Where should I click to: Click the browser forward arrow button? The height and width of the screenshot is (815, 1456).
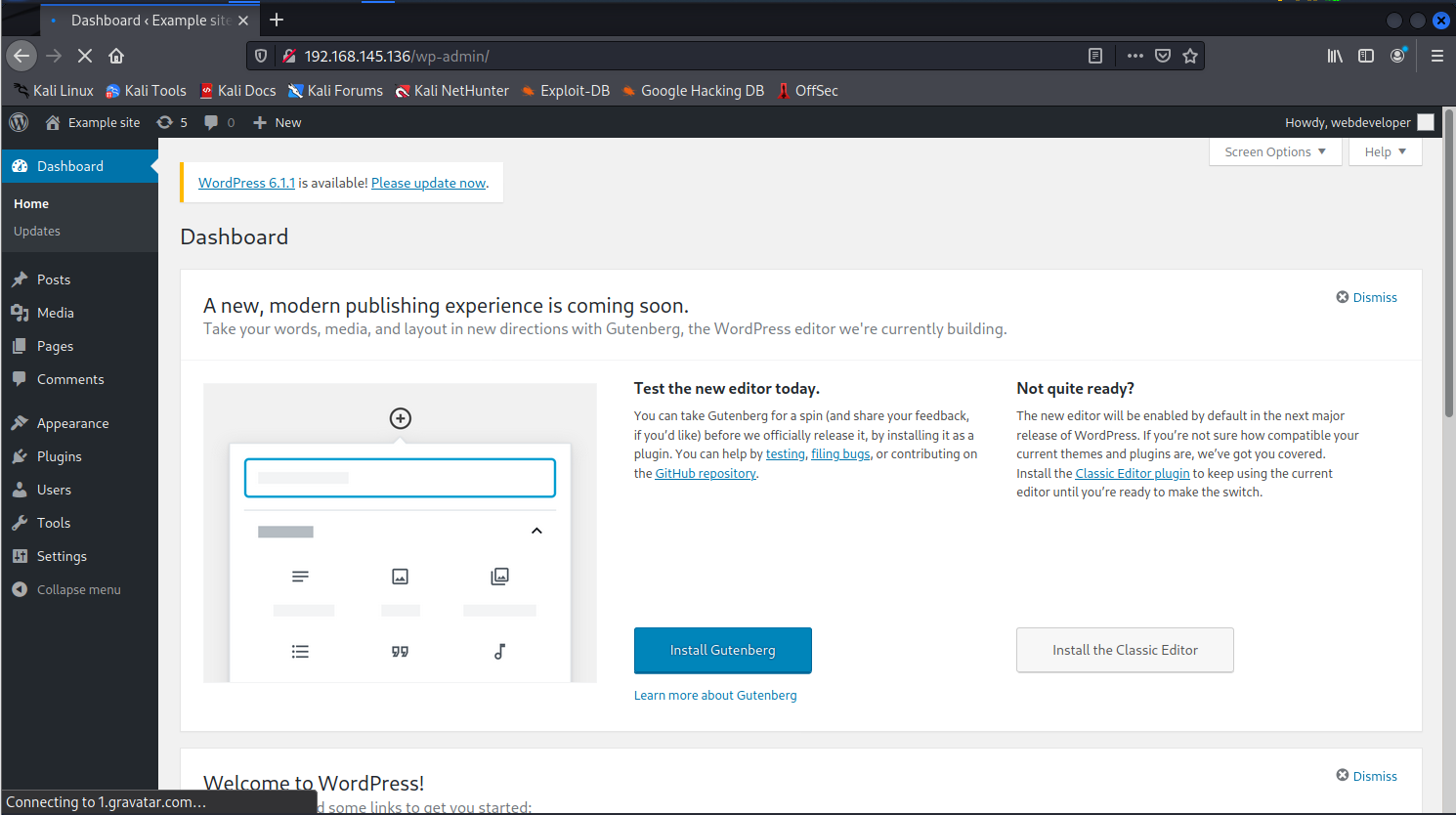(x=54, y=56)
